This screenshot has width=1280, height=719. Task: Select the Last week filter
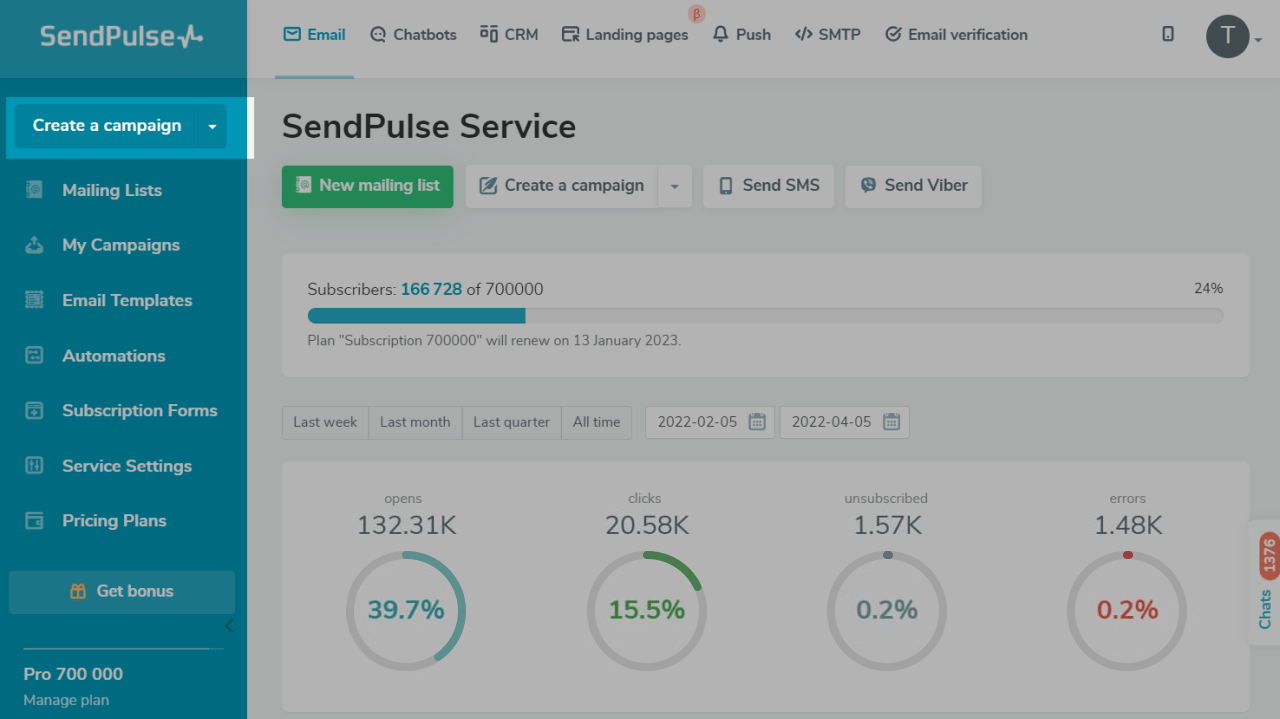coord(325,422)
